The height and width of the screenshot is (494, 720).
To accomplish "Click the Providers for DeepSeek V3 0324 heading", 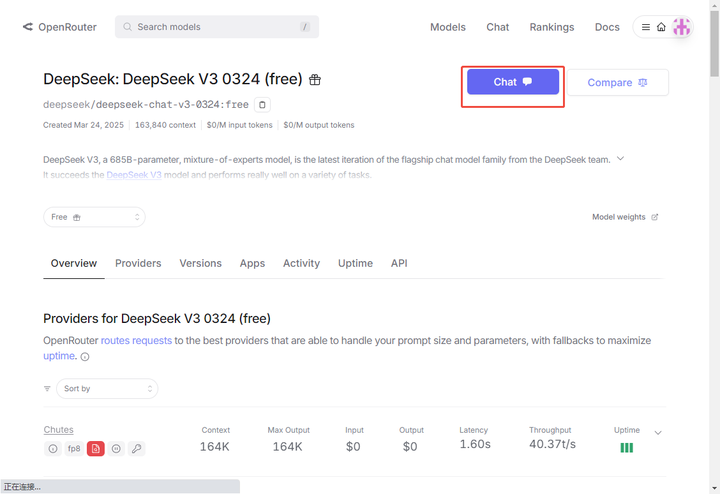I will click(x=157, y=319).
